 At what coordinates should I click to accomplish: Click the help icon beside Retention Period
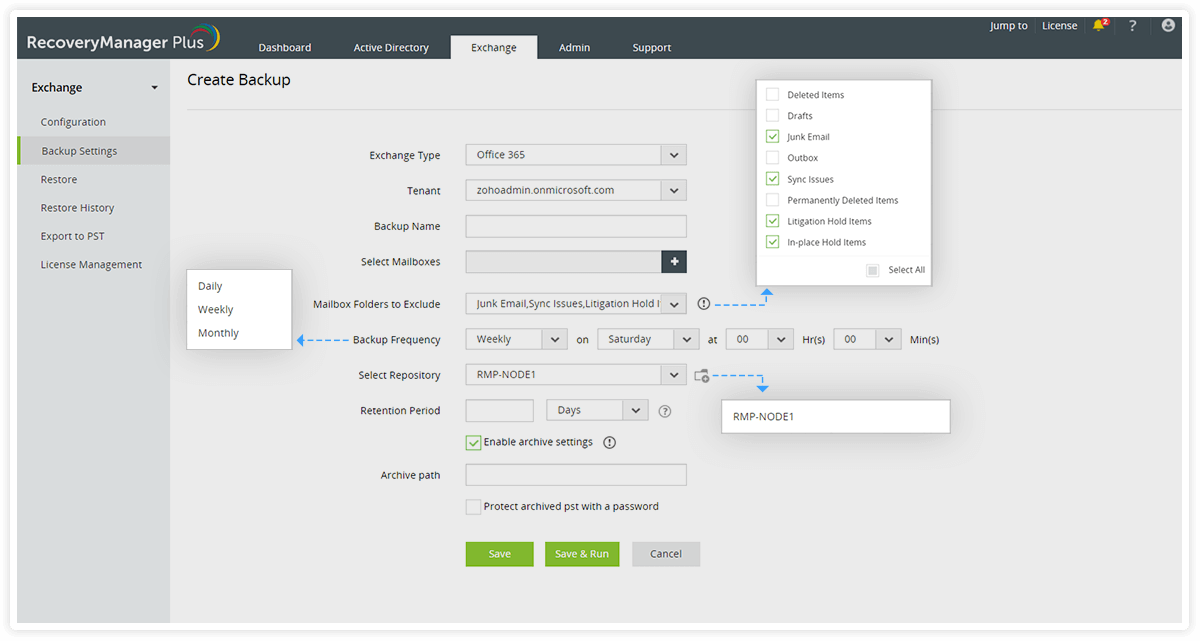point(665,411)
